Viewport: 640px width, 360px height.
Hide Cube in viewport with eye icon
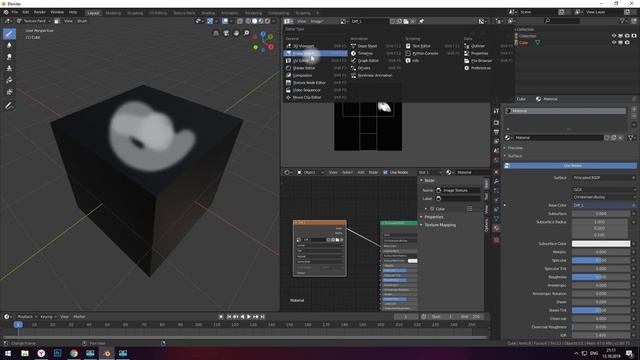click(614, 42)
